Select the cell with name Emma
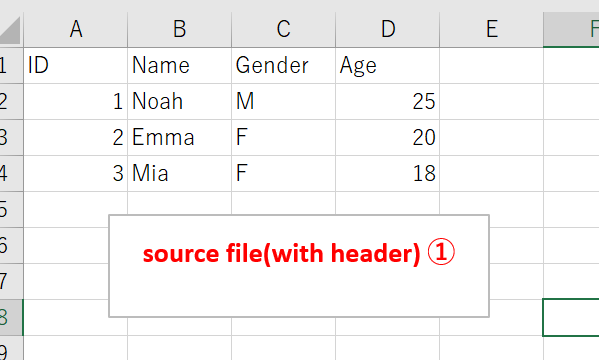This screenshot has height=360, width=599. [x=180, y=137]
